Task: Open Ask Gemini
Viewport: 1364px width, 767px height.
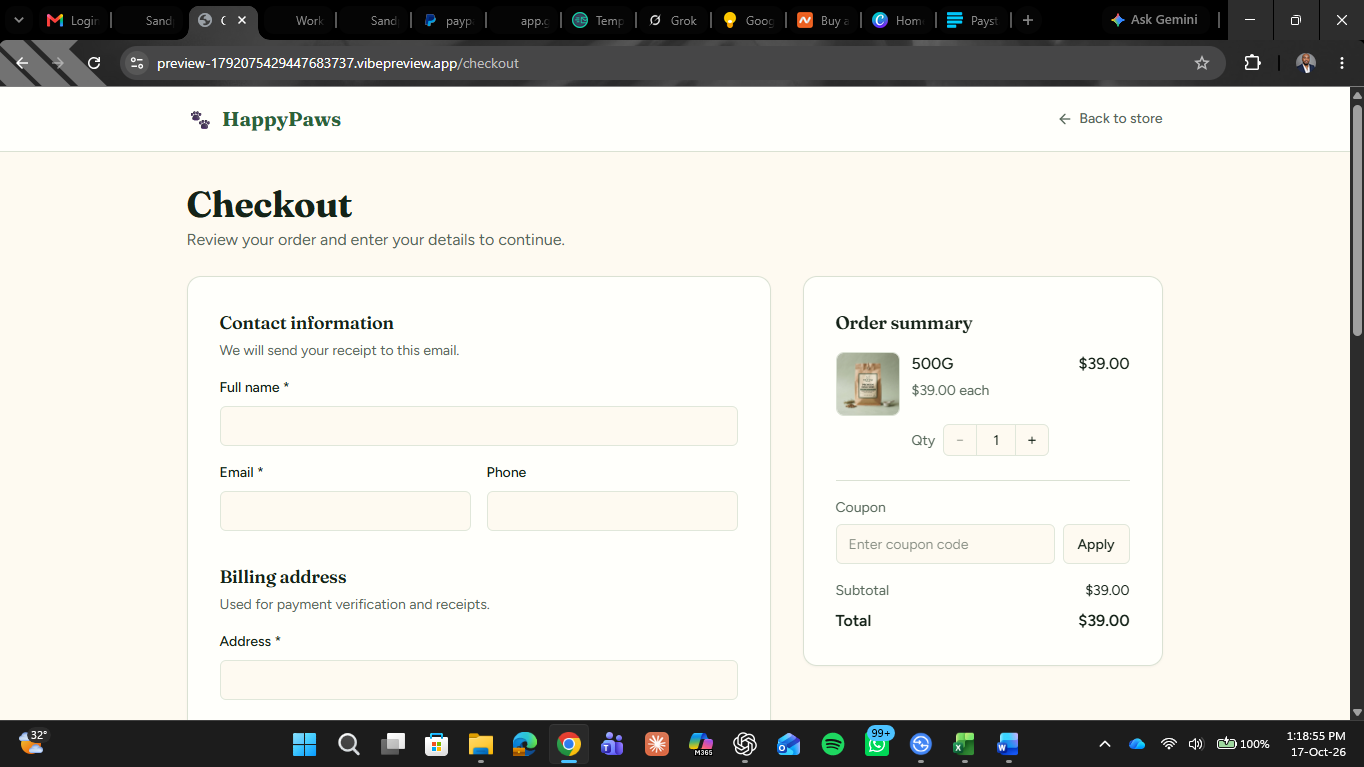Action: click(1154, 20)
